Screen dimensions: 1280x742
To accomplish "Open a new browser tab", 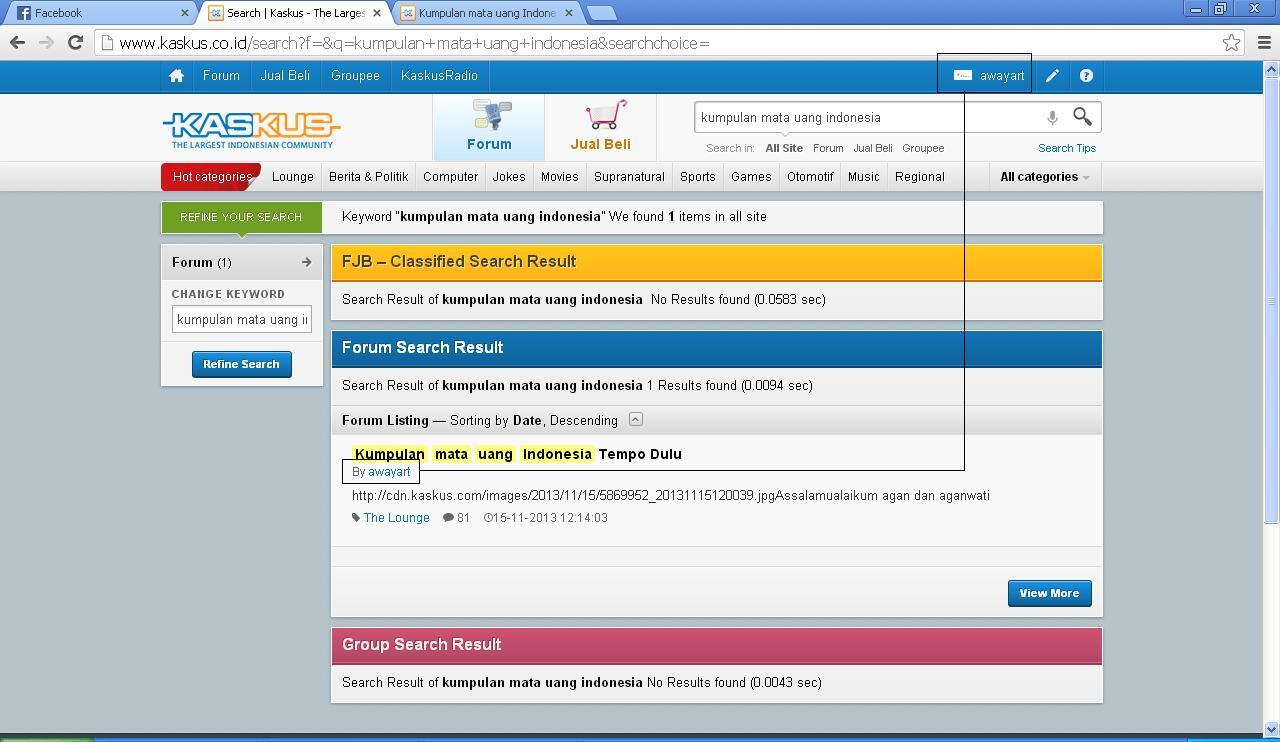I will point(601,13).
